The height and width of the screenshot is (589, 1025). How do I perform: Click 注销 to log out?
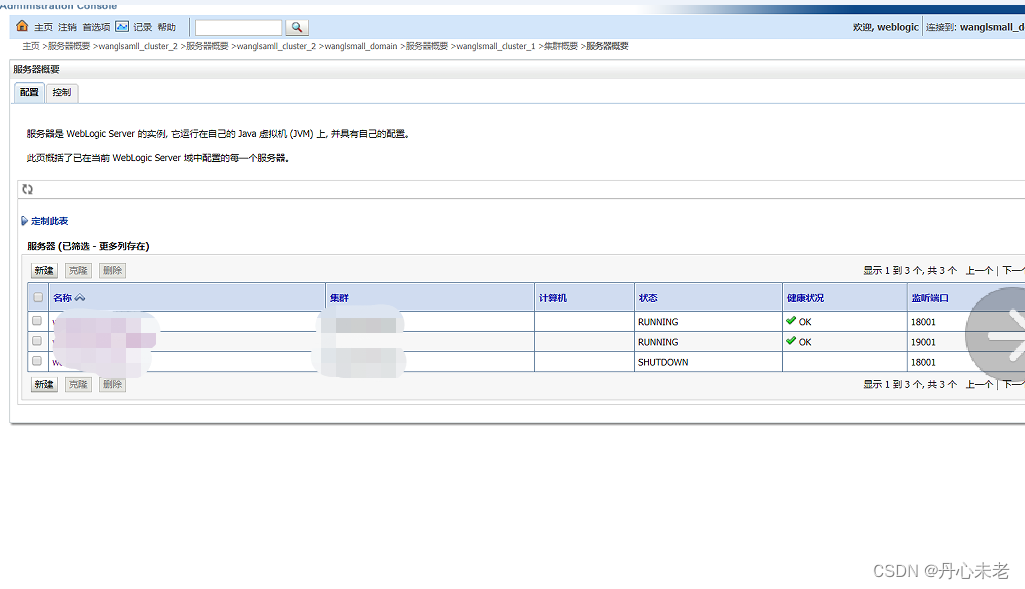67,27
